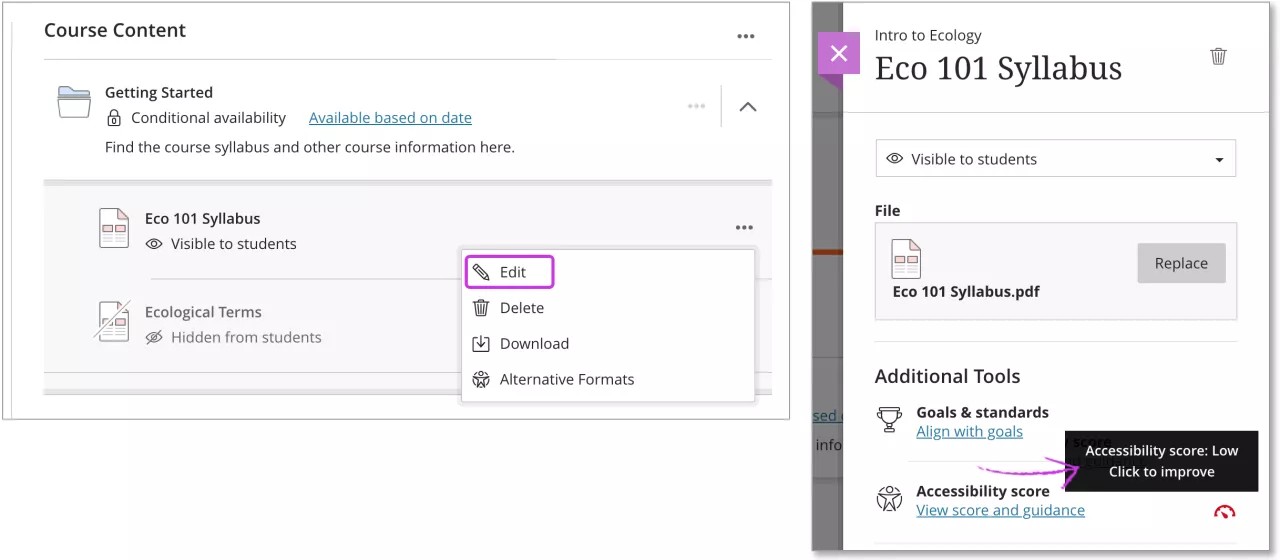Image resolution: width=1280 pixels, height=560 pixels.
Task: Choose Alternative Formats in the menu
Action: point(565,380)
